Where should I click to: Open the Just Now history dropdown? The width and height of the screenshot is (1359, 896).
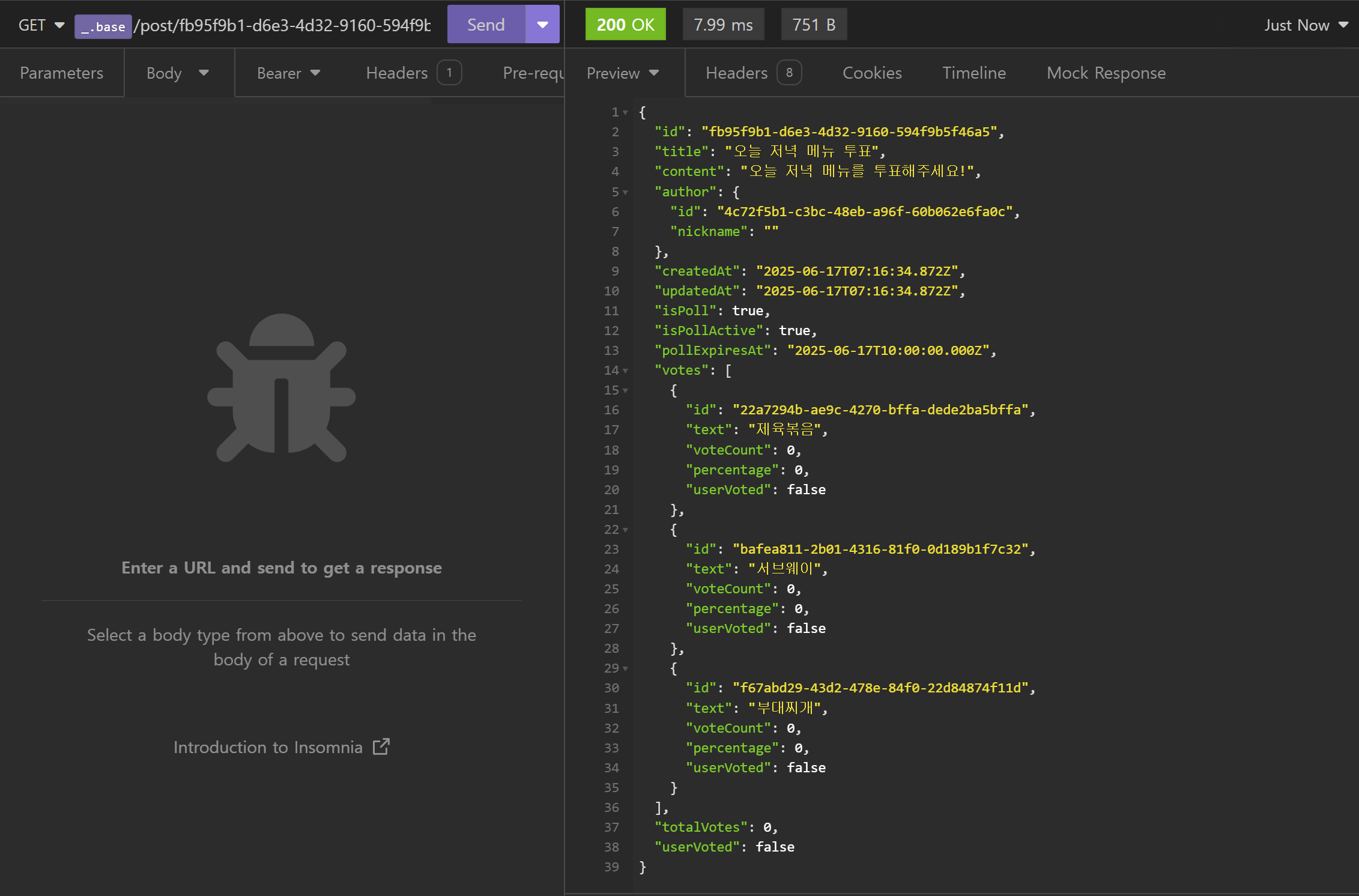pos(1306,25)
